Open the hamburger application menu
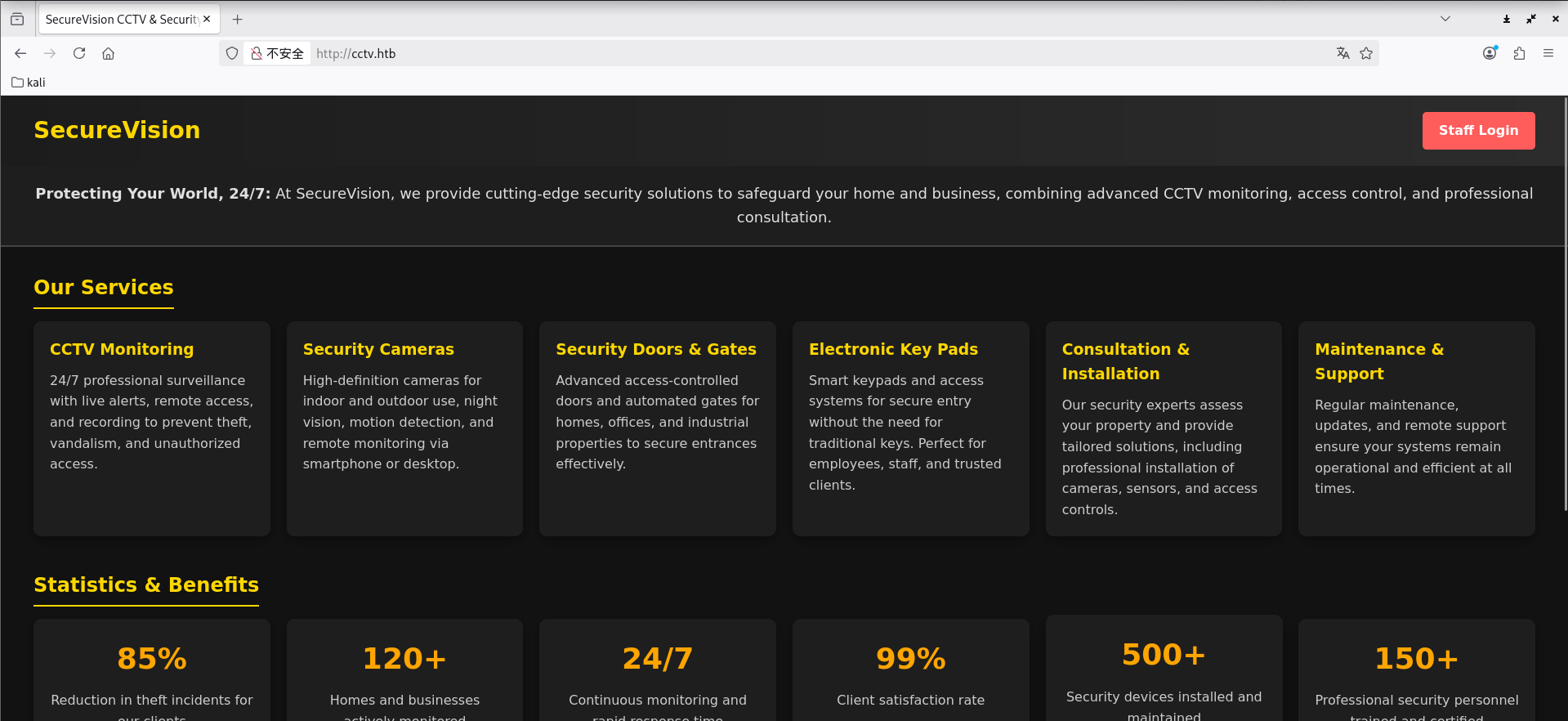Screen dimensions: 1568x721 coord(1548,53)
